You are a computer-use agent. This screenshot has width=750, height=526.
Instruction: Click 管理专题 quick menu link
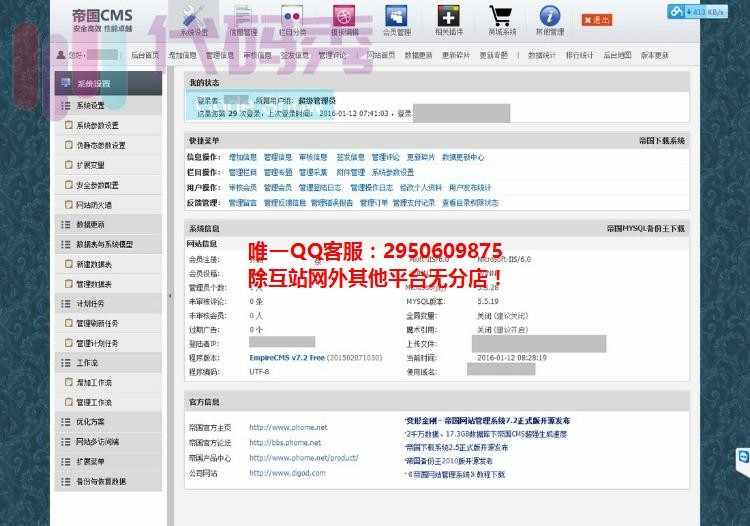click(278, 172)
